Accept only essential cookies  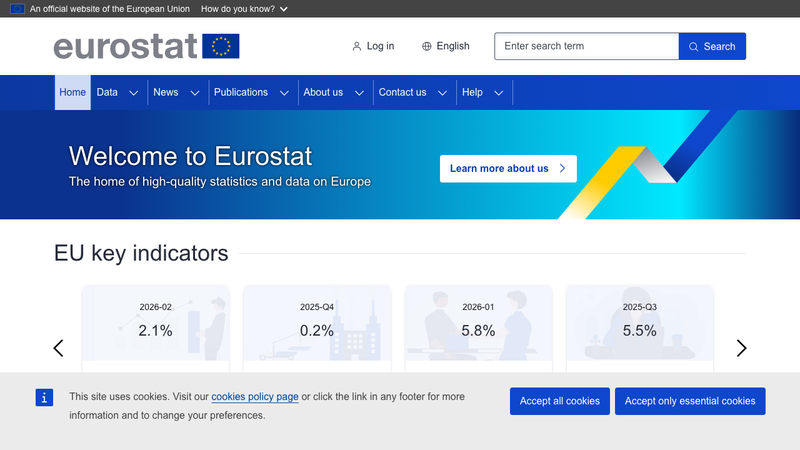[x=690, y=401]
